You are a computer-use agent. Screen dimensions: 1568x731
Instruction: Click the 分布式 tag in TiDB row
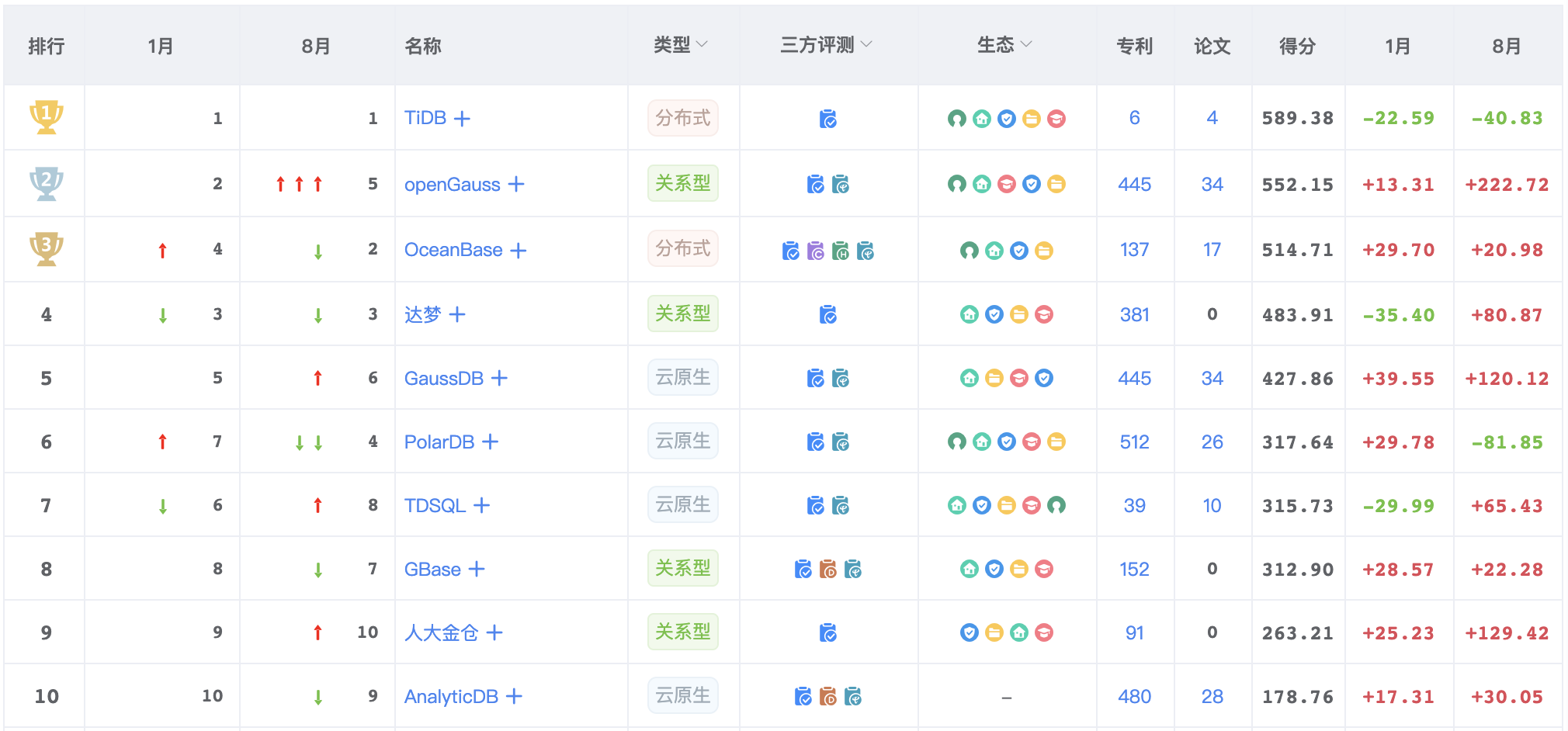[682, 118]
